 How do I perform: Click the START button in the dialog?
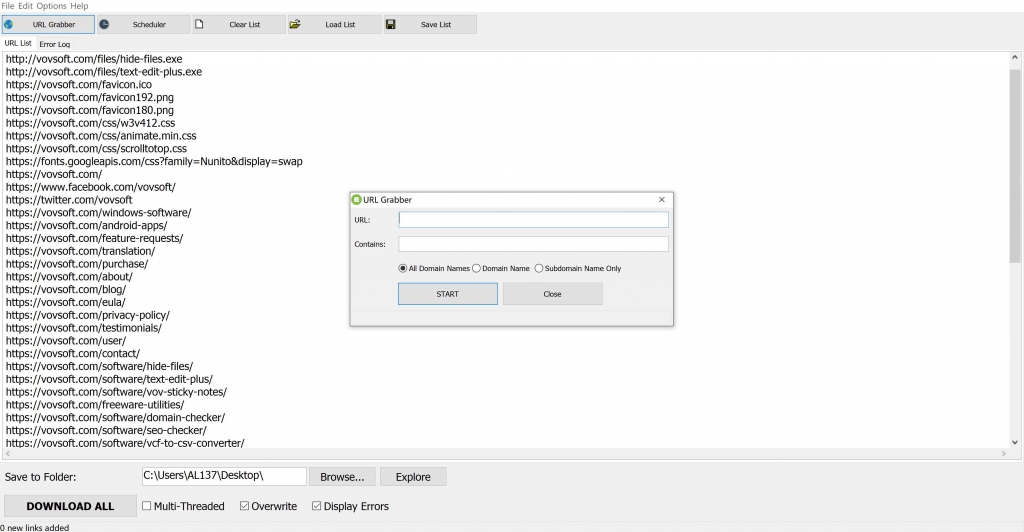tap(448, 294)
